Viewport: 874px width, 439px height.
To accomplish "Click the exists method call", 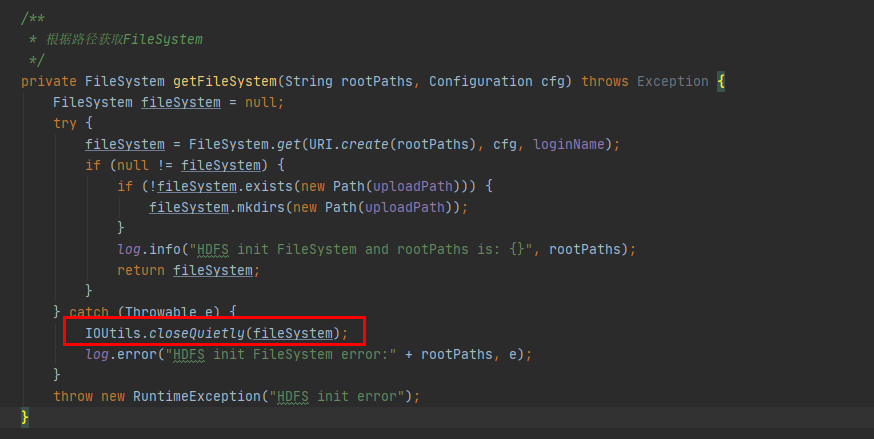I will pyautogui.click(x=269, y=186).
